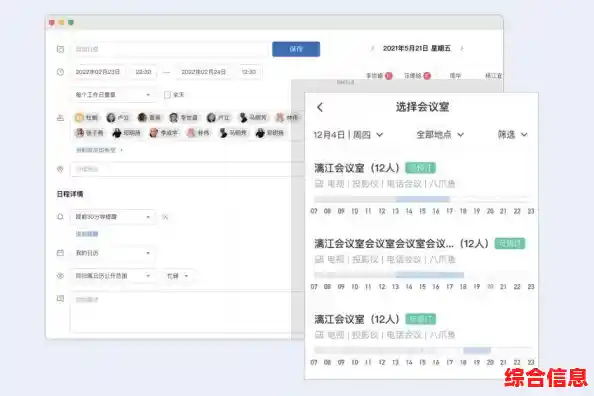Click the description text area
Image resolution: width=594 pixels, height=396 pixels.
click(x=187, y=312)
